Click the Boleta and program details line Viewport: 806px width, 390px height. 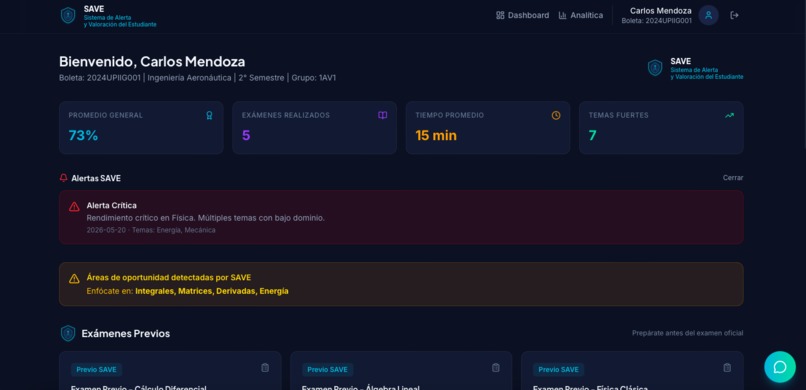(x=197, y=78)
